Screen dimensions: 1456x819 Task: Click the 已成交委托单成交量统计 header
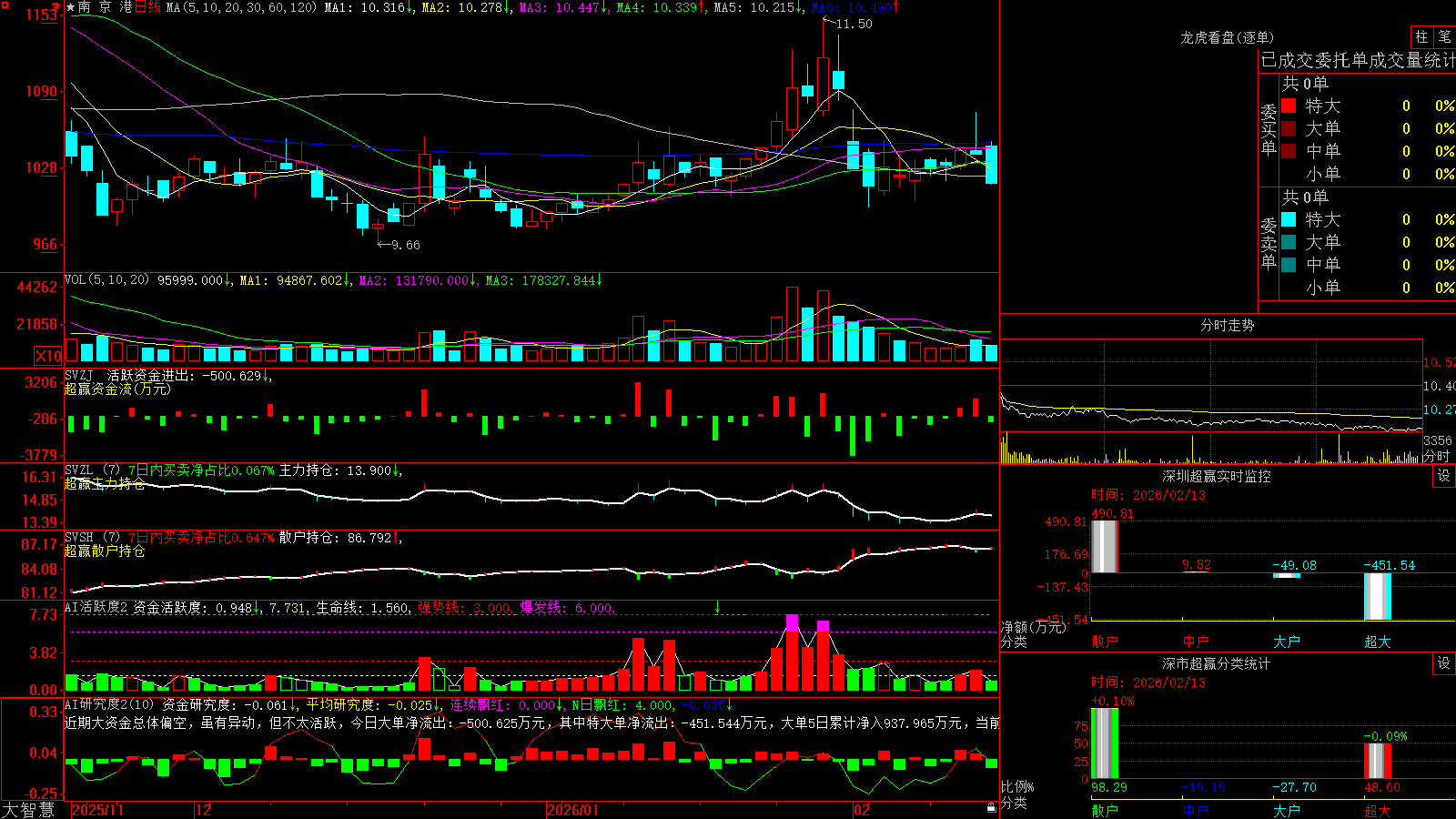1358,60
